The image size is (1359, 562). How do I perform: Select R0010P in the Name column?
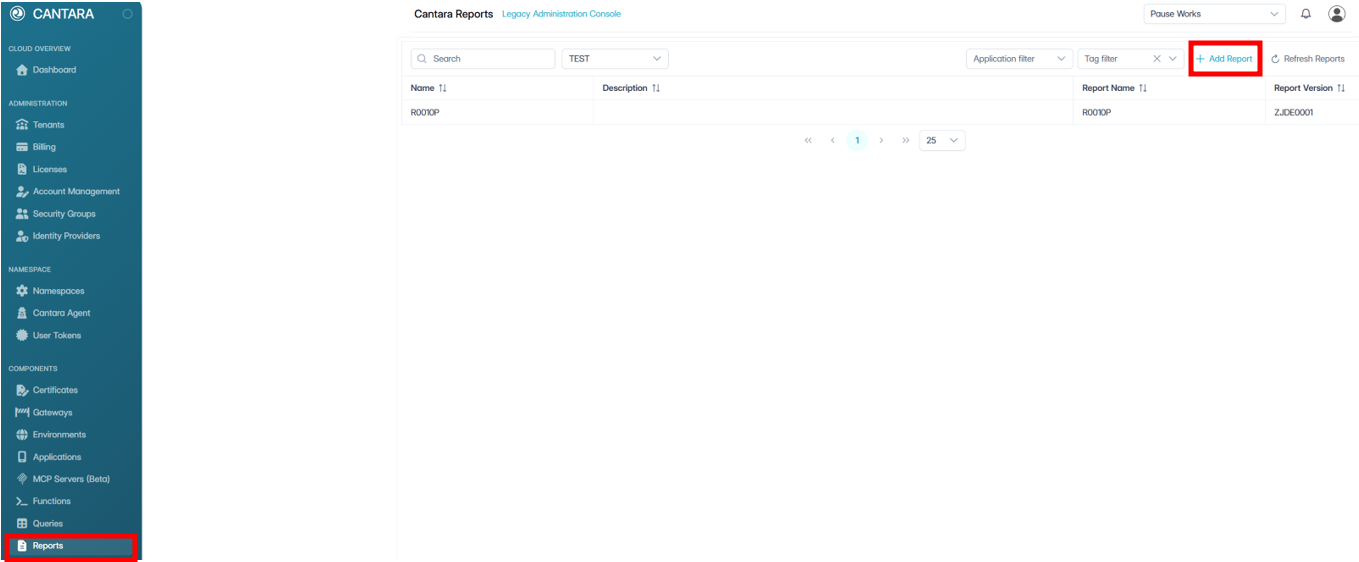425,113
